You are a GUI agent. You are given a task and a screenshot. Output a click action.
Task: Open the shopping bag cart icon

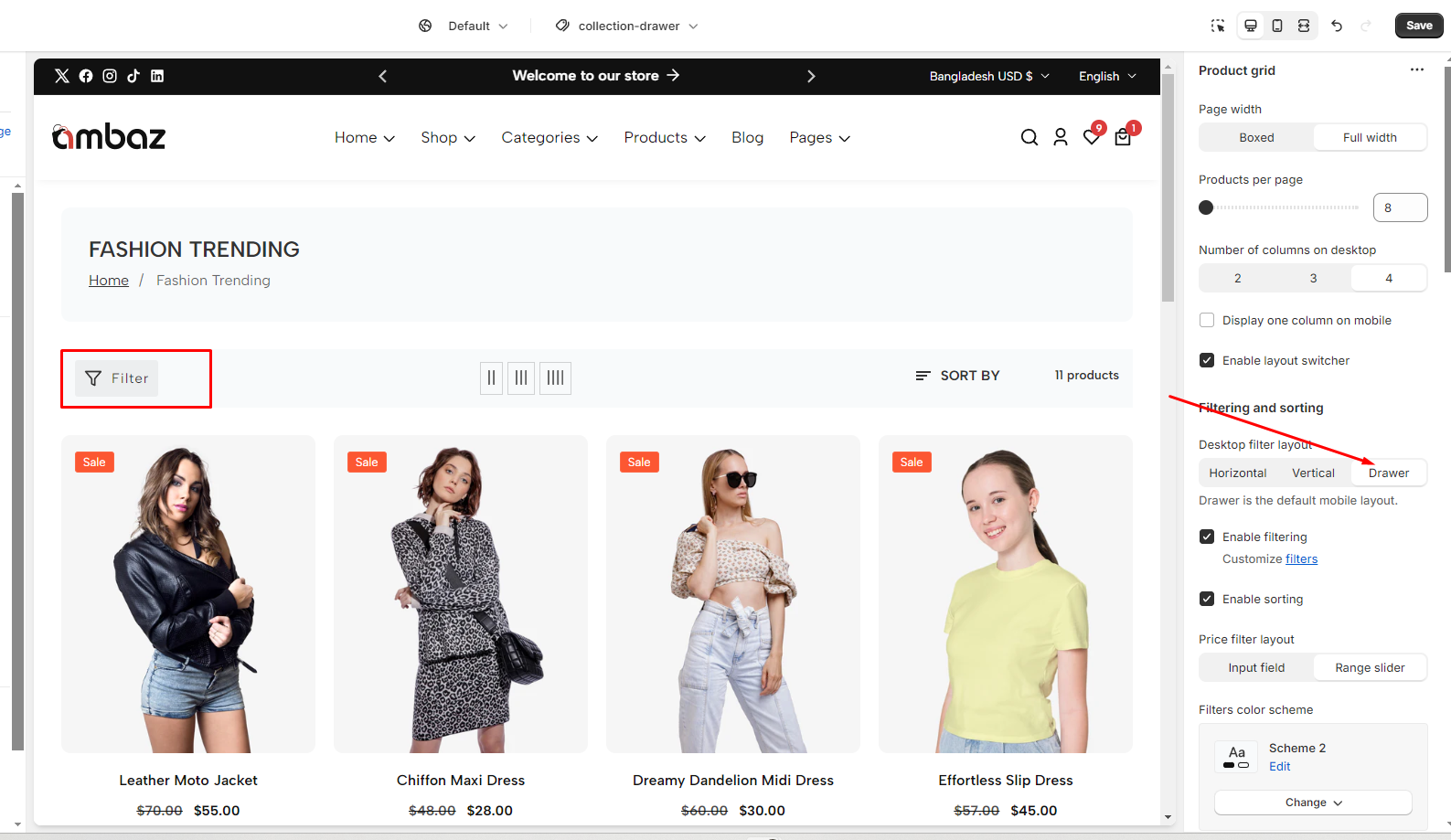pos(1123,137)
